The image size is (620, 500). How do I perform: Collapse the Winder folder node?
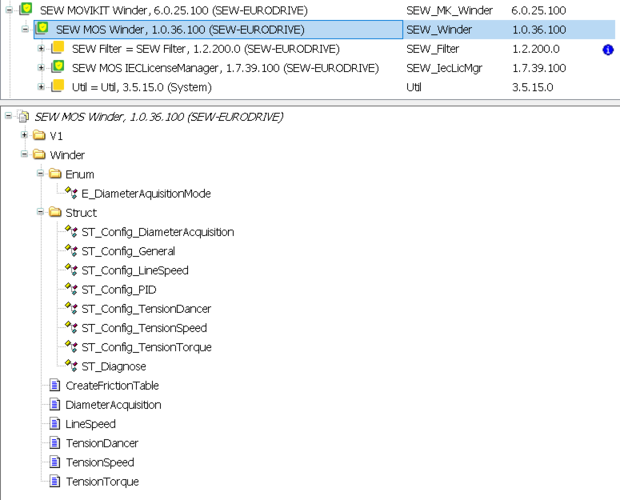23,155
